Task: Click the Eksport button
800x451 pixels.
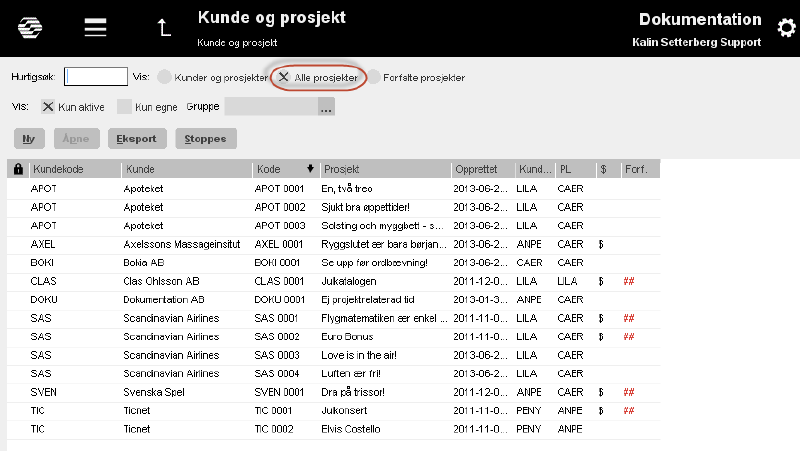Action: click(137, 139)
